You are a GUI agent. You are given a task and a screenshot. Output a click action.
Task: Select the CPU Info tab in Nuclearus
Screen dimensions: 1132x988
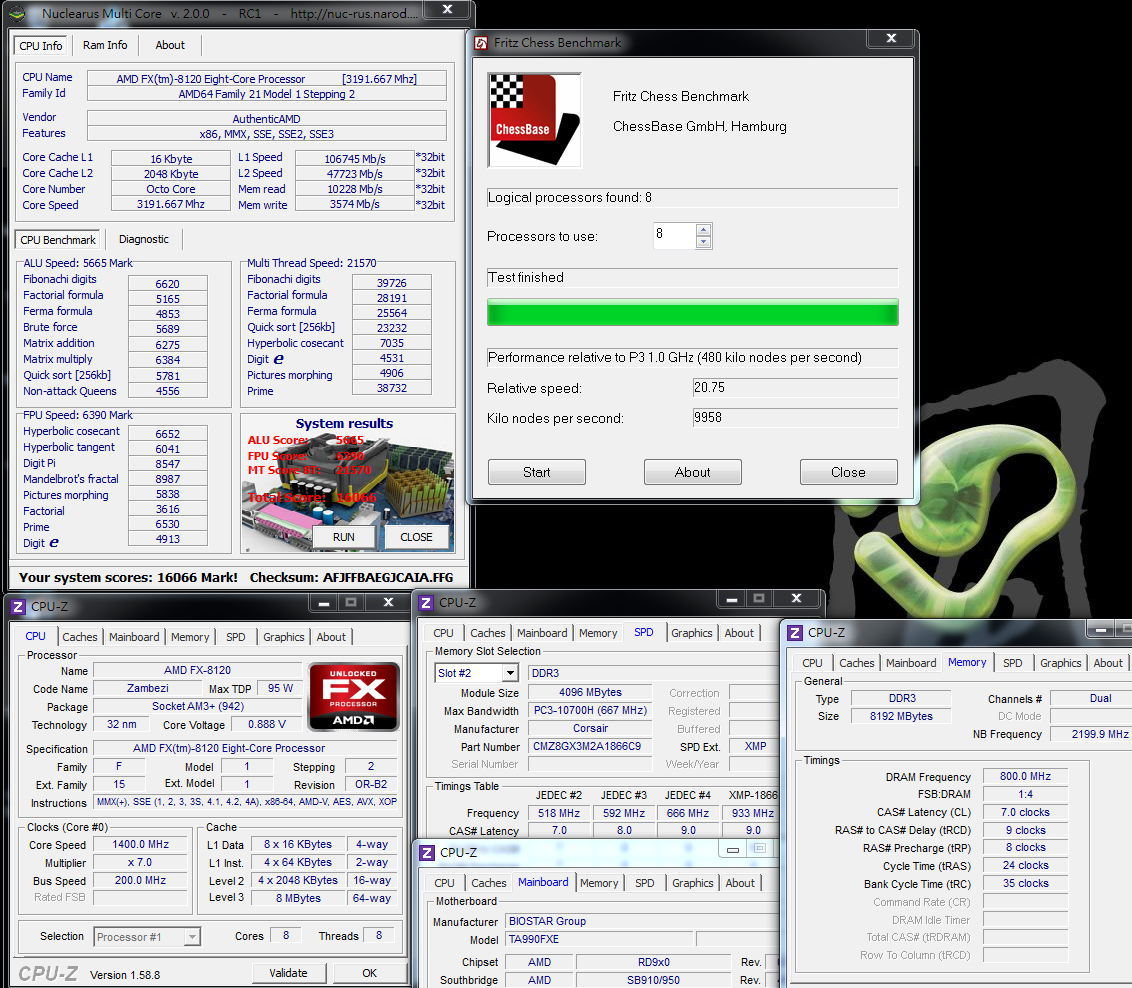pos(40,45)
